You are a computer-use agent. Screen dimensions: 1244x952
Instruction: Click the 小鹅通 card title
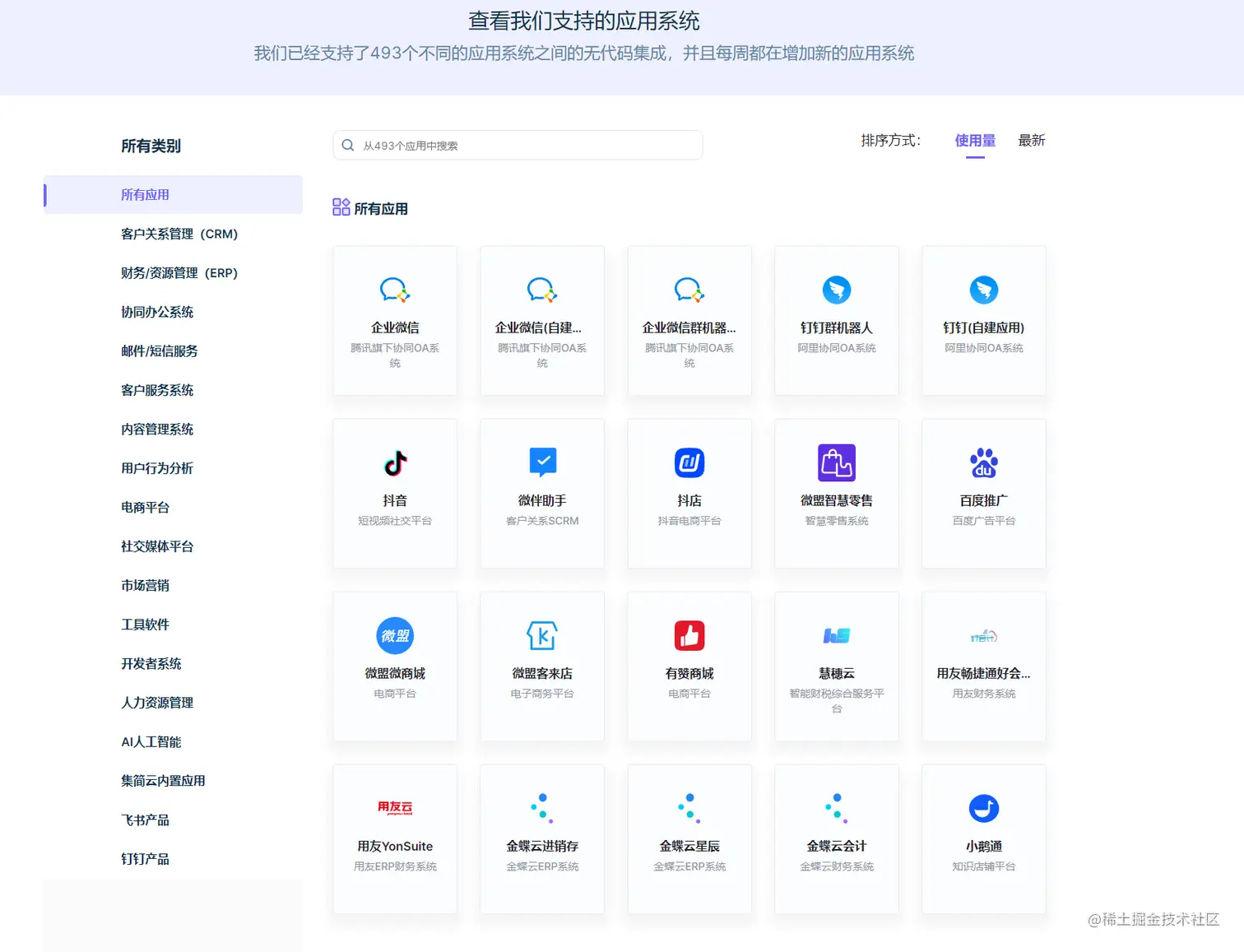click(984, 846)
